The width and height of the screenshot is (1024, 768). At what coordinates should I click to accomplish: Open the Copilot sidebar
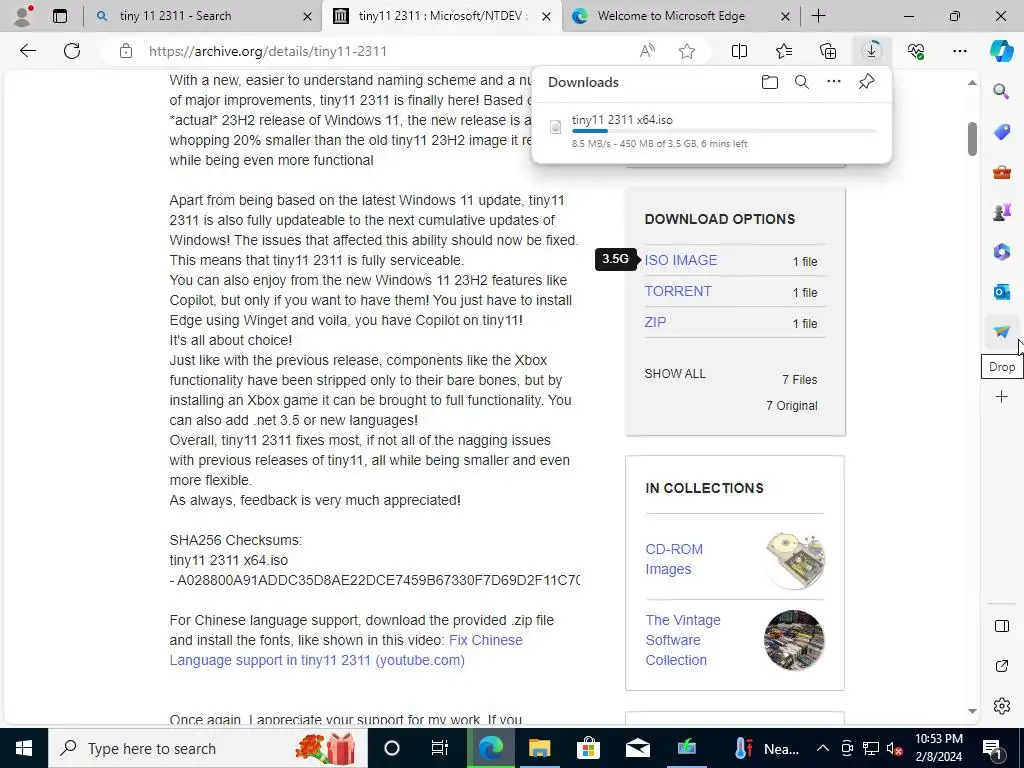(x=1001, y=51)
